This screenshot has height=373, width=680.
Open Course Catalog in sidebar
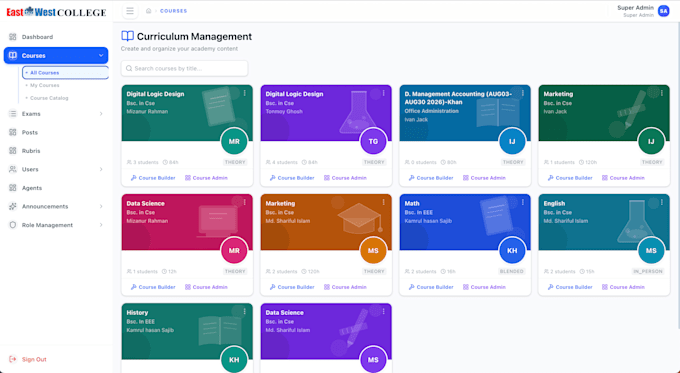pos(49,98)
